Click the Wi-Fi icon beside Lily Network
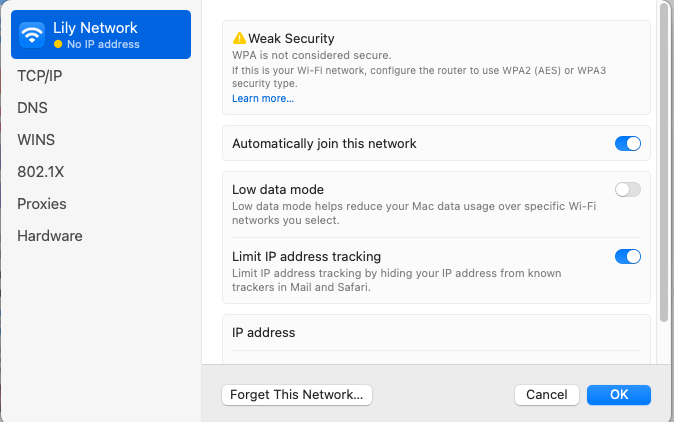The width and height of the screenshot is (674, 422). coord(33,35)
